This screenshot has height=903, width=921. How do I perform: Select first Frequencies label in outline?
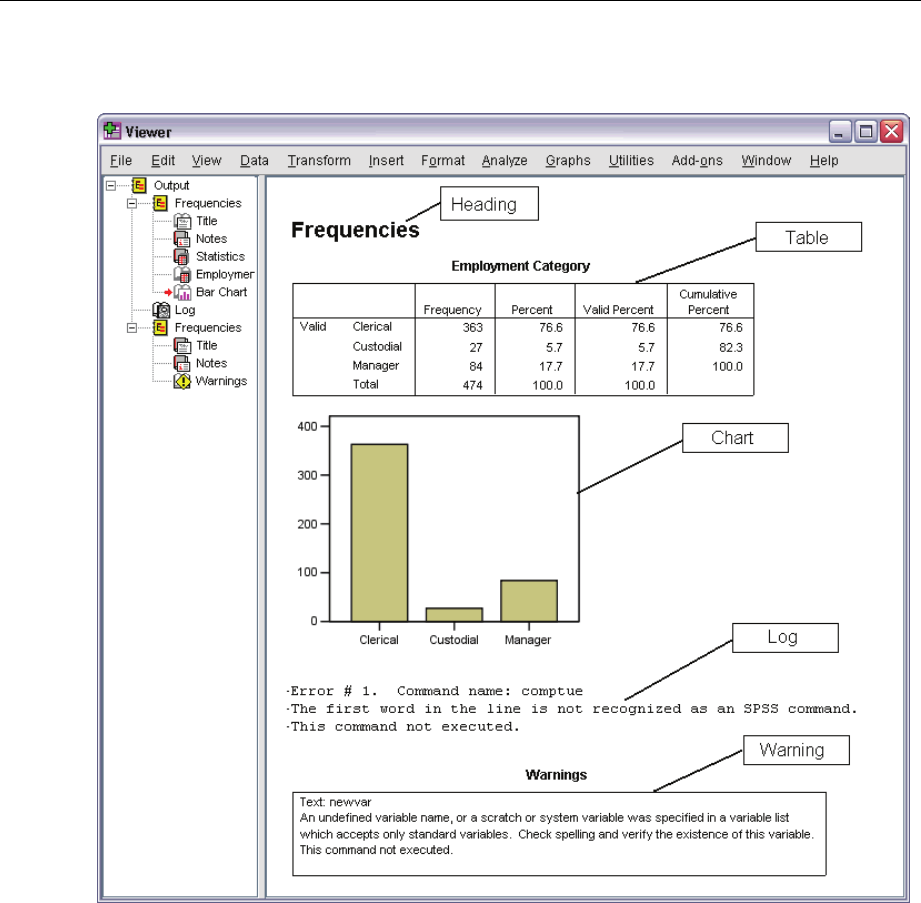[x=208, y=203]
